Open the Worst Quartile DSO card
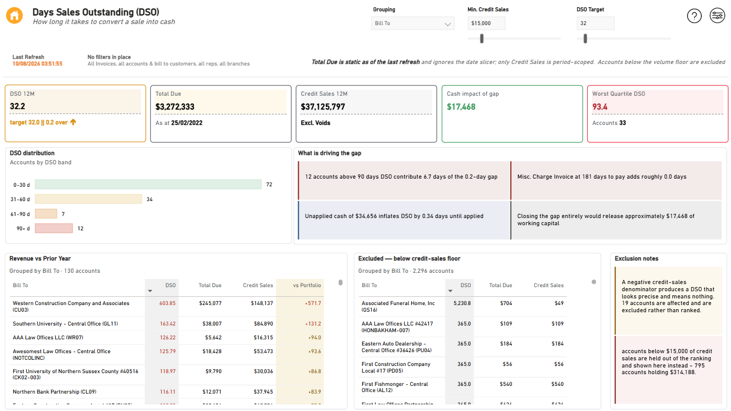The image size is (731, 411). (657, 114)
